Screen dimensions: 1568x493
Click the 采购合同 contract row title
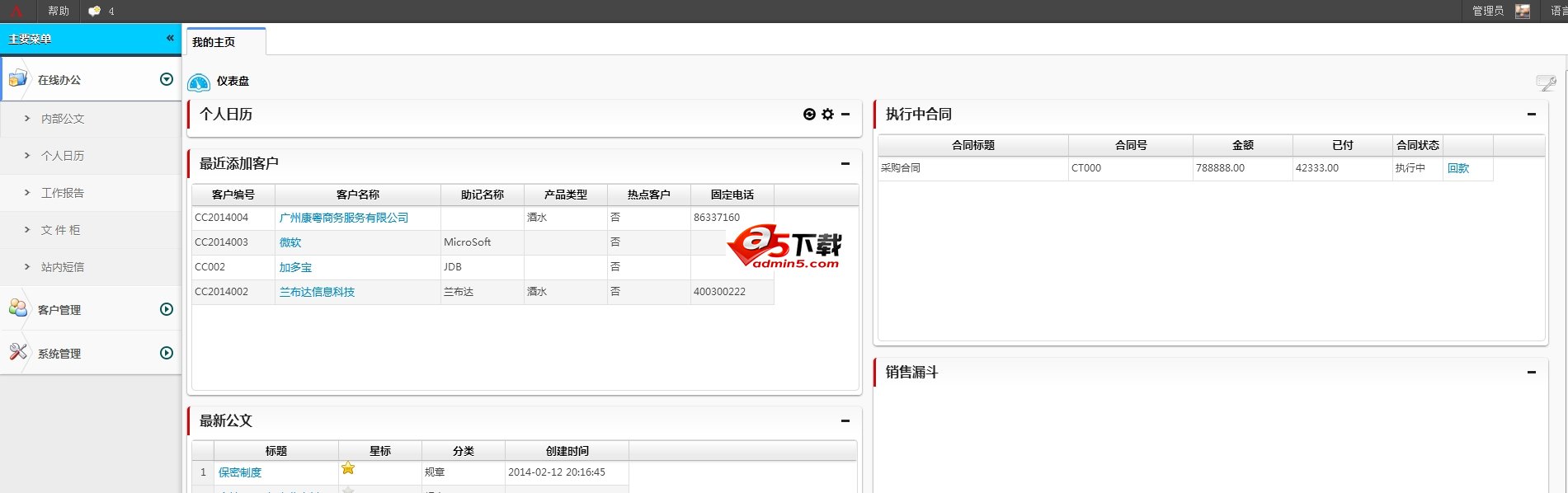(901, 168)
